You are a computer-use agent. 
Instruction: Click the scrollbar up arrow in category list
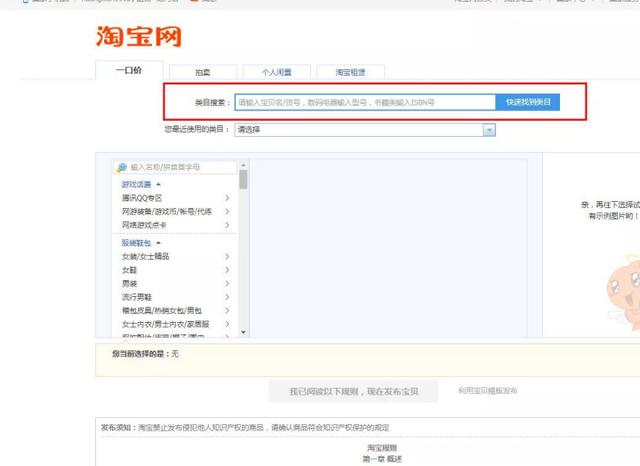tap(243, 167)
